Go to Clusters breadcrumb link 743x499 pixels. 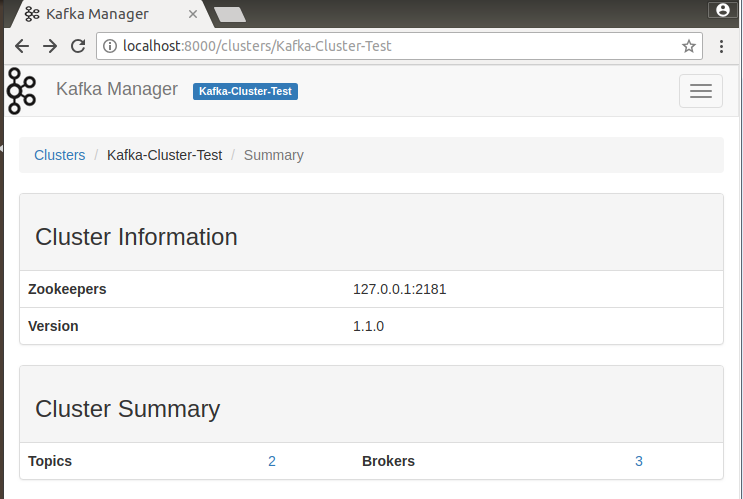click(x=60, y=155)
